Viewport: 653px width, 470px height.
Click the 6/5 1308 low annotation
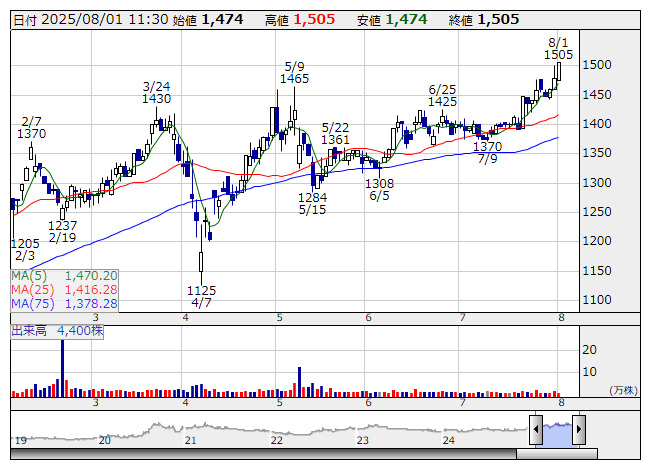(379, 189)
